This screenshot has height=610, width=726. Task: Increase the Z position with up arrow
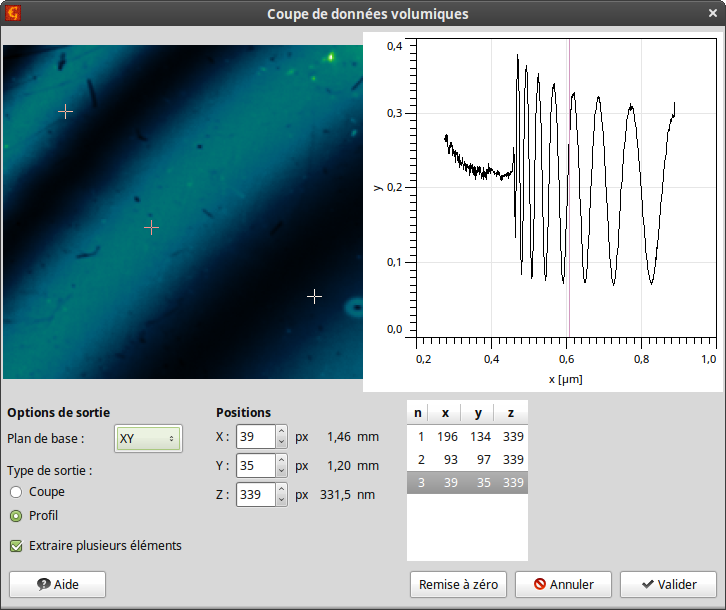click(x=281, y=489)
